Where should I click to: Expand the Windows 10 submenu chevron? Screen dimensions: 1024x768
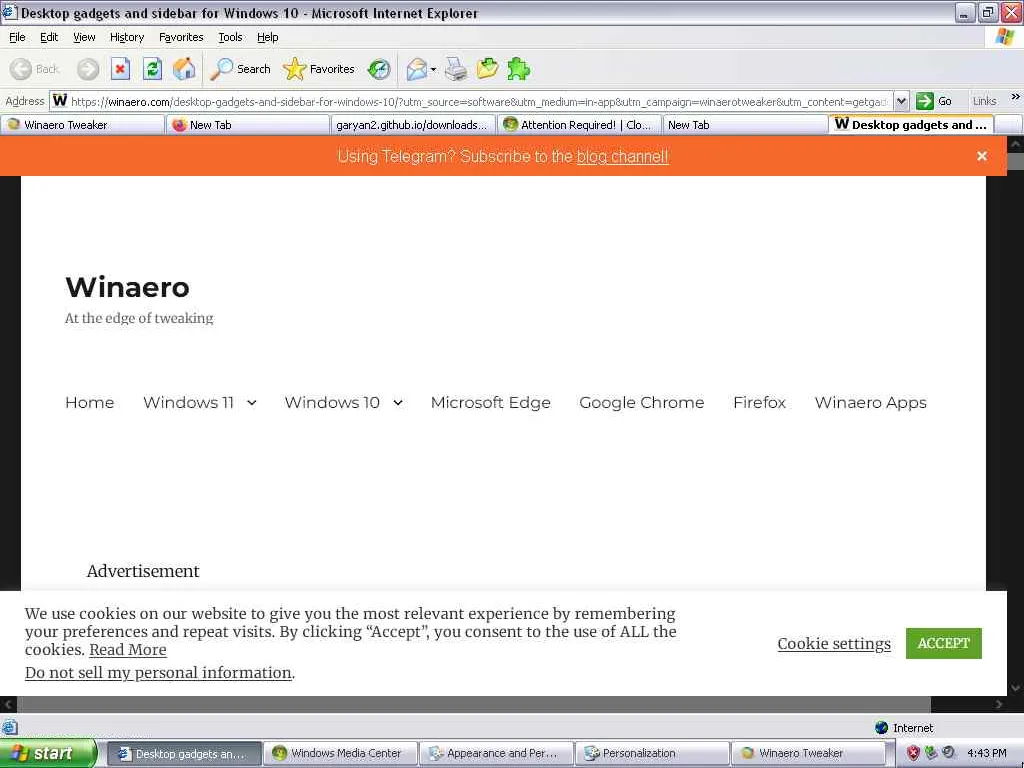pyautogui.click(x=398, y=403)
